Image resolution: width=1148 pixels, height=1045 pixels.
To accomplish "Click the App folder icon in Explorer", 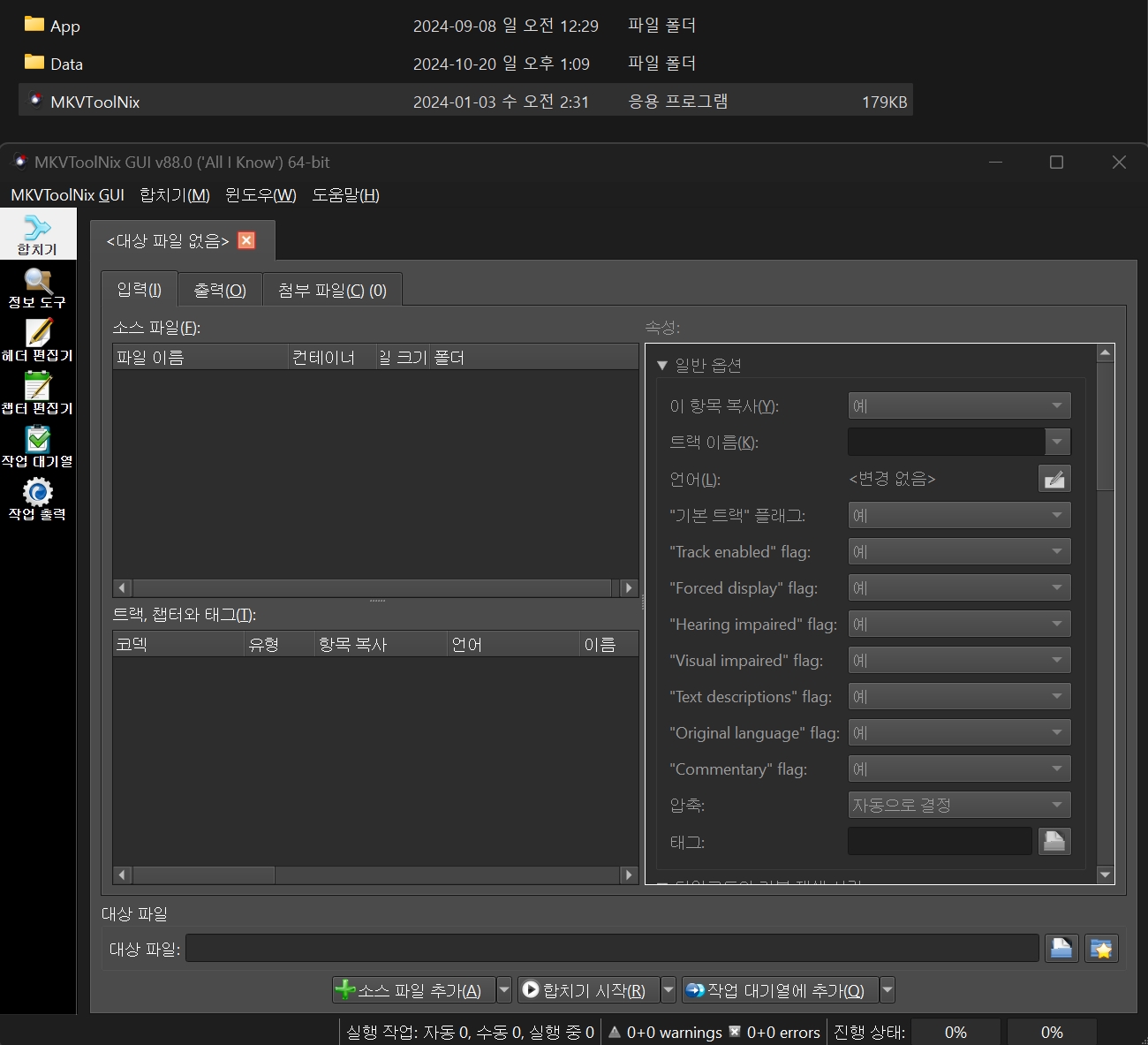I will click(x=34, y=24).
